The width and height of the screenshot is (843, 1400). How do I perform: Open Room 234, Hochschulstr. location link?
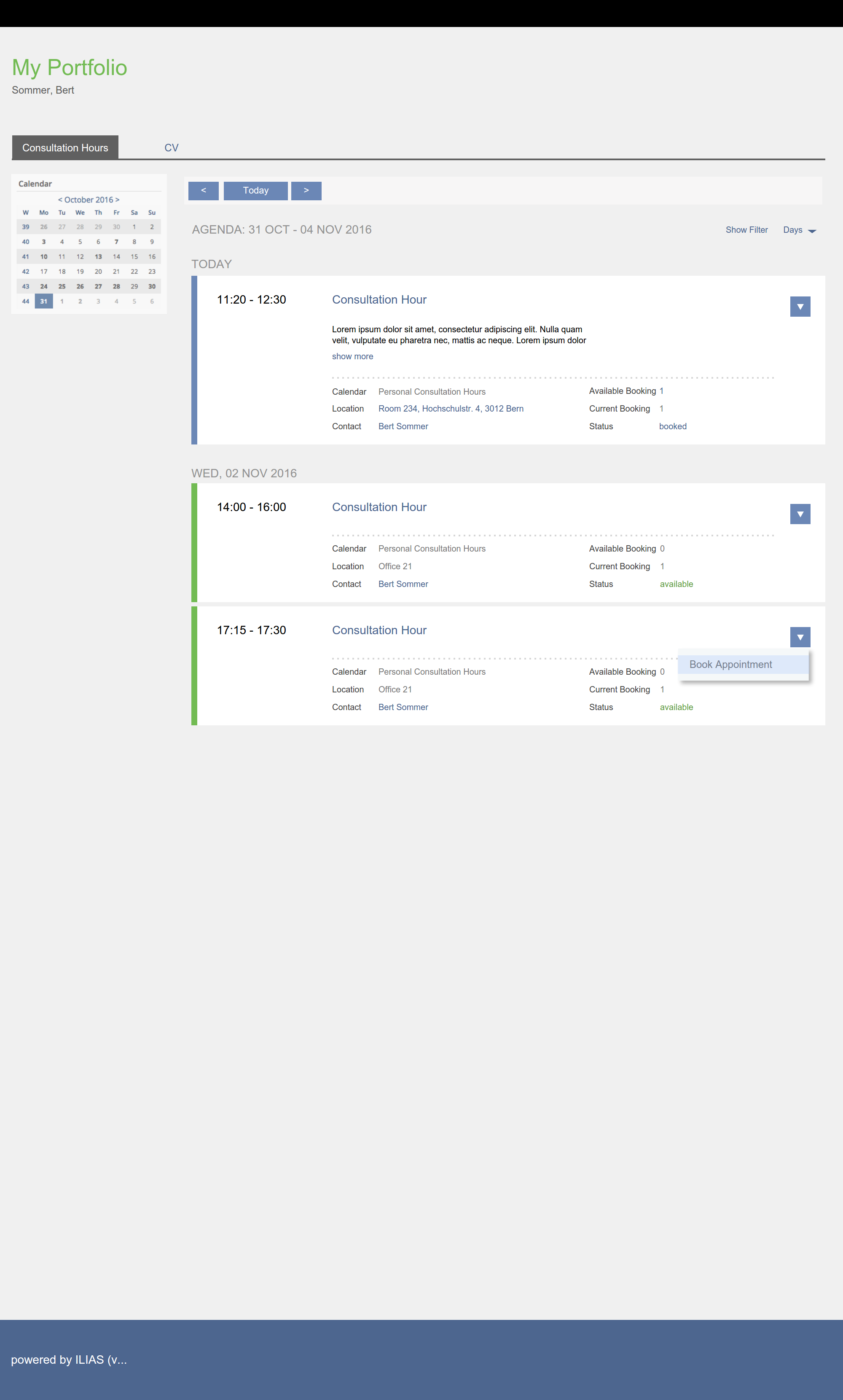(451, 409)
